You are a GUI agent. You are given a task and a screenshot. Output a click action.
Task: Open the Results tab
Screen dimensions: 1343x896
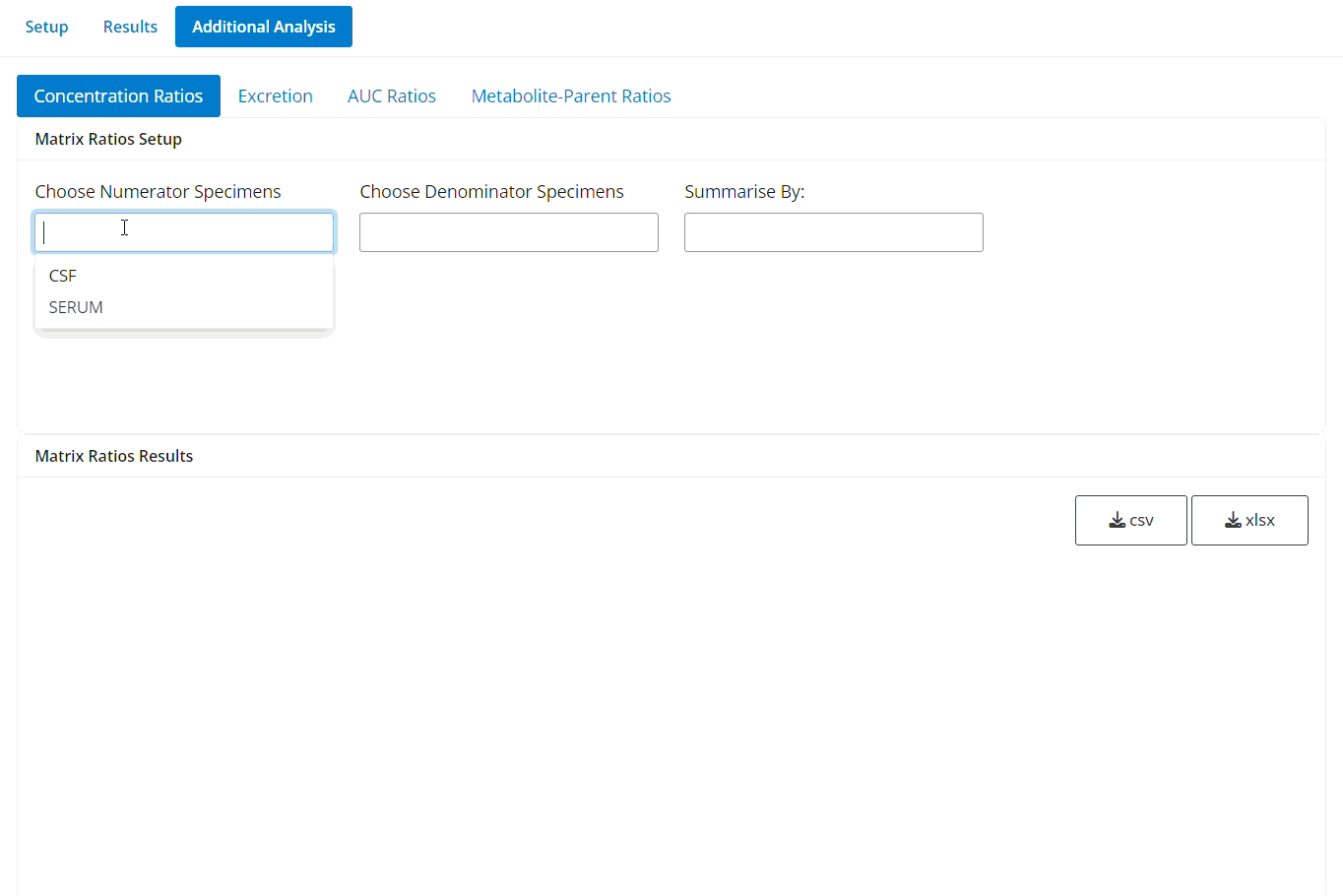[x=129, y=27]
